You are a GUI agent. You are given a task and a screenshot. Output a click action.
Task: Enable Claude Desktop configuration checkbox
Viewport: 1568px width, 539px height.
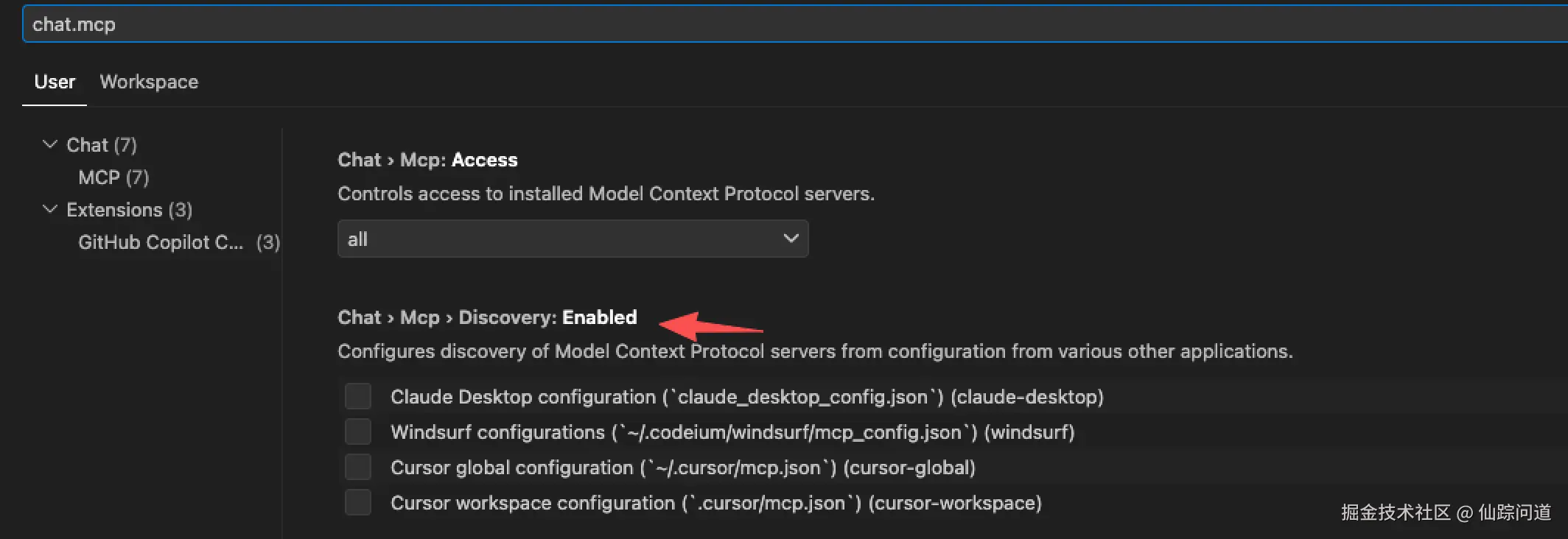(x=358, y=396)
